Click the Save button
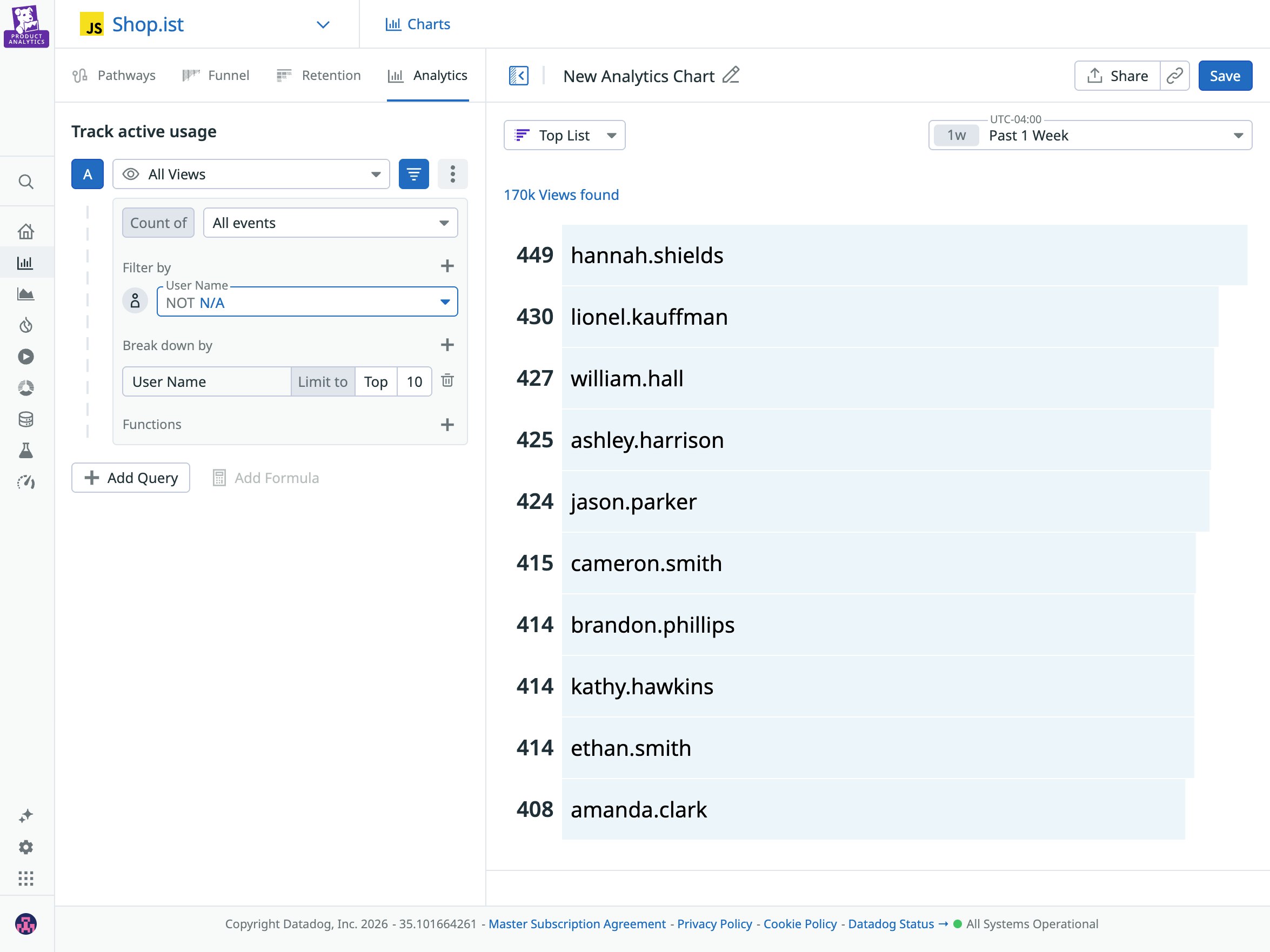The width and height of the screenshot is (1270, 952). click(x=1225, y=75)
